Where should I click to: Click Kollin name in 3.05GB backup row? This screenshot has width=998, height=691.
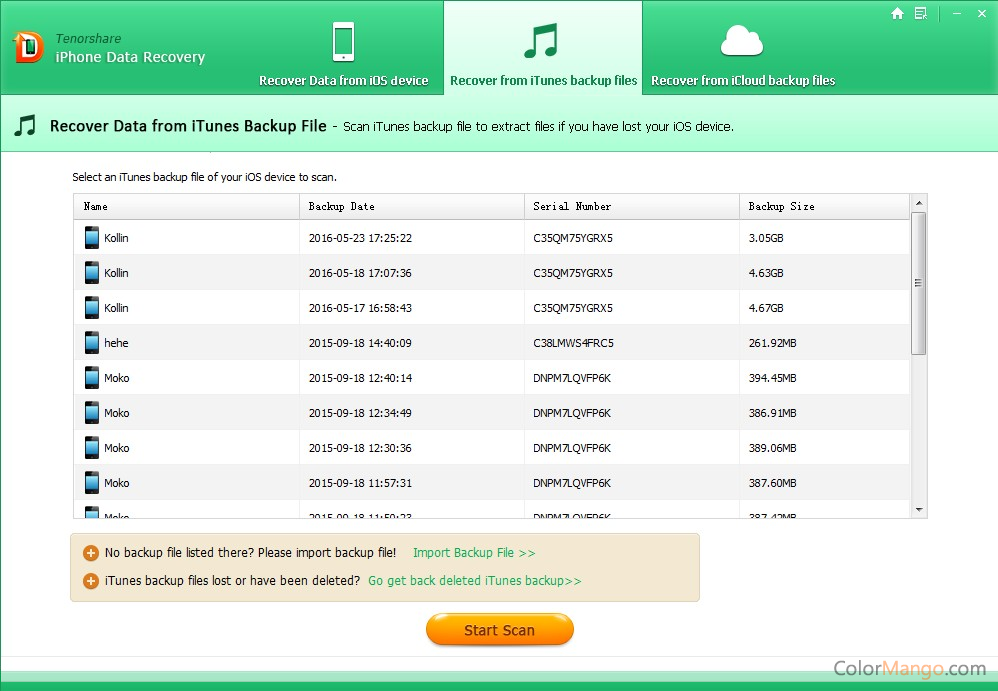(x=116, y=238)
